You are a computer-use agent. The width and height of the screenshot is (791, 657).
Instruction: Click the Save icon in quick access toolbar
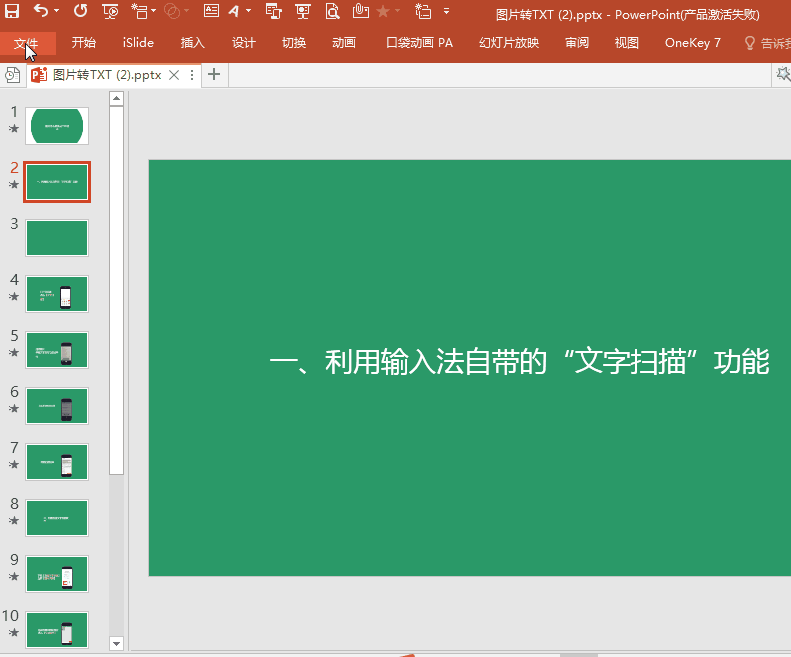click(x=12, y=11)
